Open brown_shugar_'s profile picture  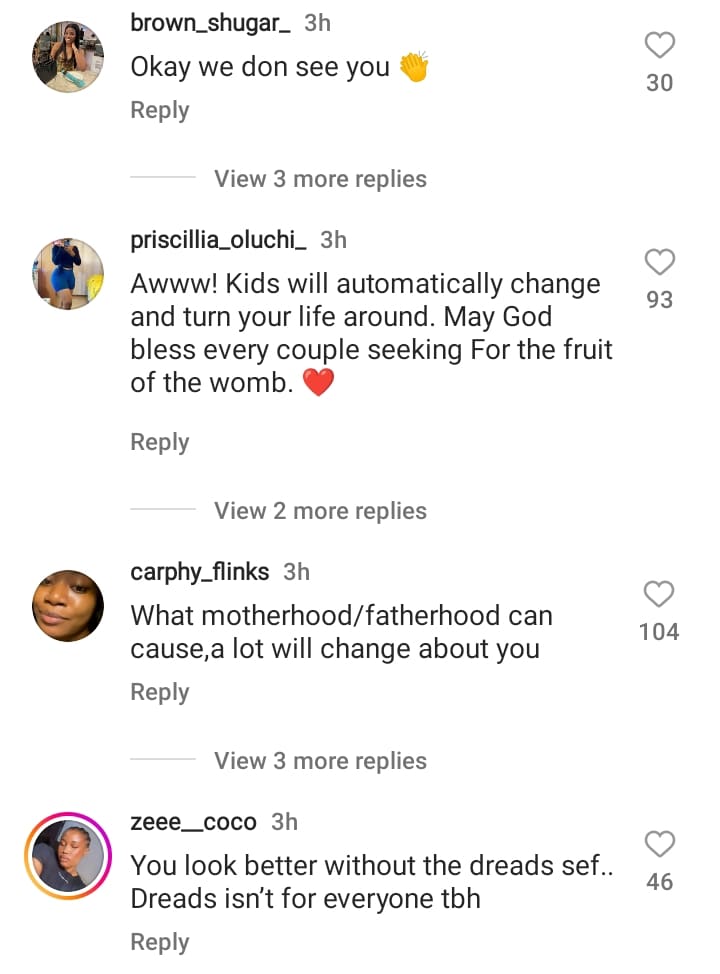coord(68,56)
